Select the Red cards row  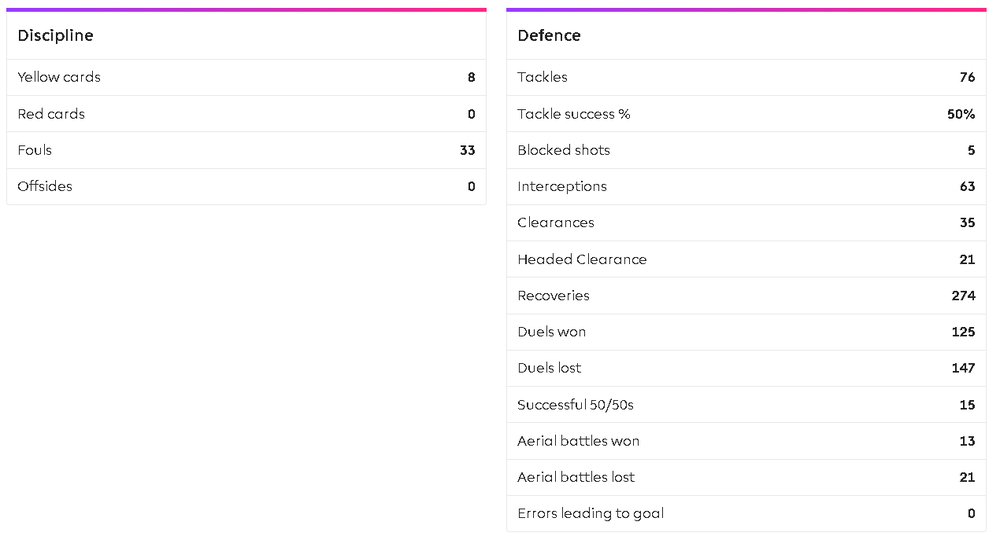coord(246,114)
